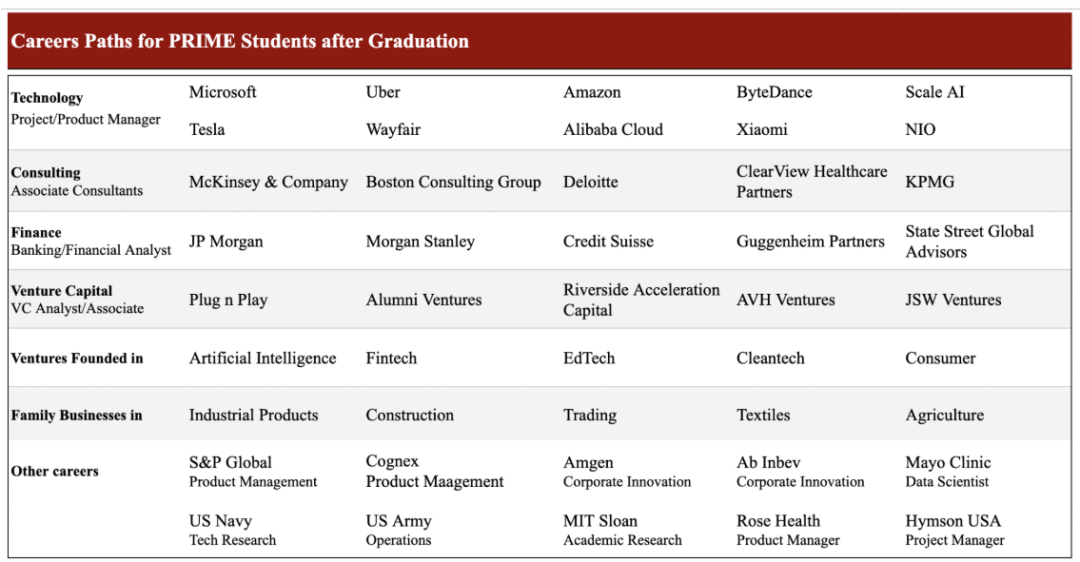Screen dimensions: 1080x562
Task: Select McKinsey & Company in Consulting row
Action: (268, 182)
